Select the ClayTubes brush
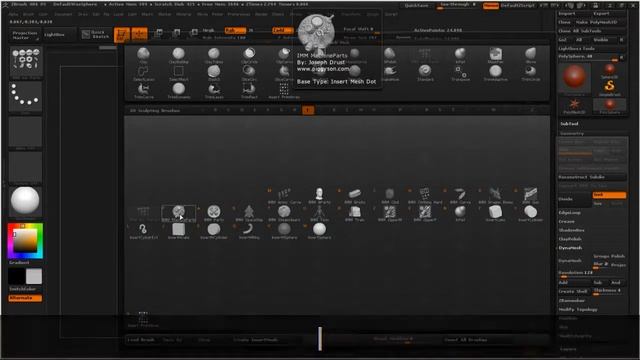The height and width of the screenshot is (360, 640). point(214,56)
